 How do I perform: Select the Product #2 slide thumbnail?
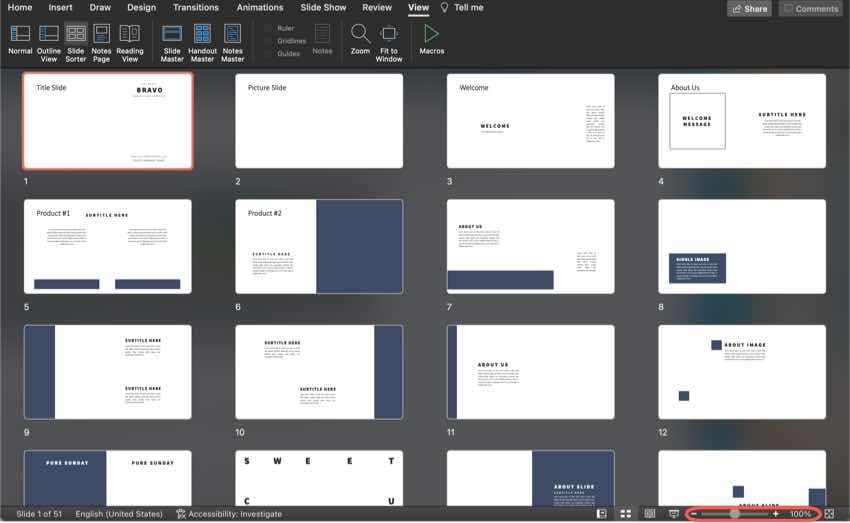(319, 246)
